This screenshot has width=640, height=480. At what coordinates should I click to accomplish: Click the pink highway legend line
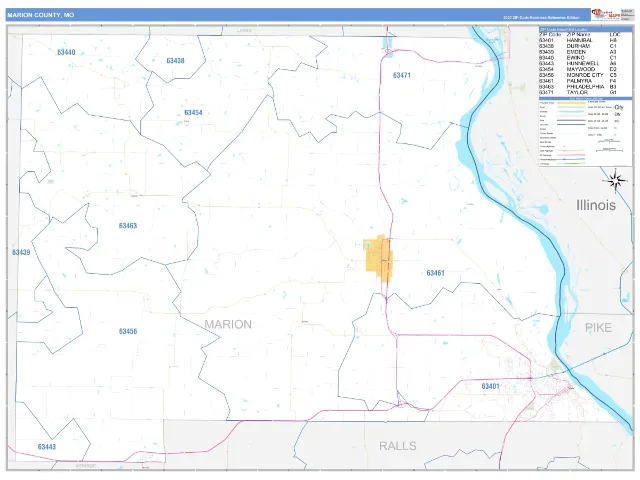pyautogui.click(x=571, y=155)
